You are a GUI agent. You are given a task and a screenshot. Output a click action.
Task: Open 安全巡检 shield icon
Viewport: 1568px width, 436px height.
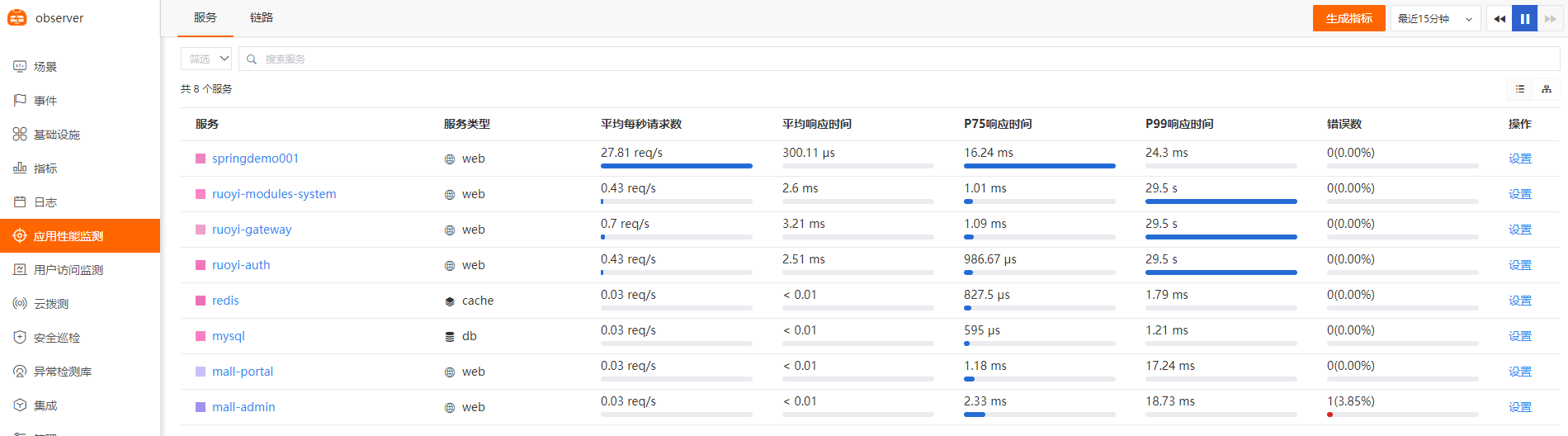tap(20, 338)
